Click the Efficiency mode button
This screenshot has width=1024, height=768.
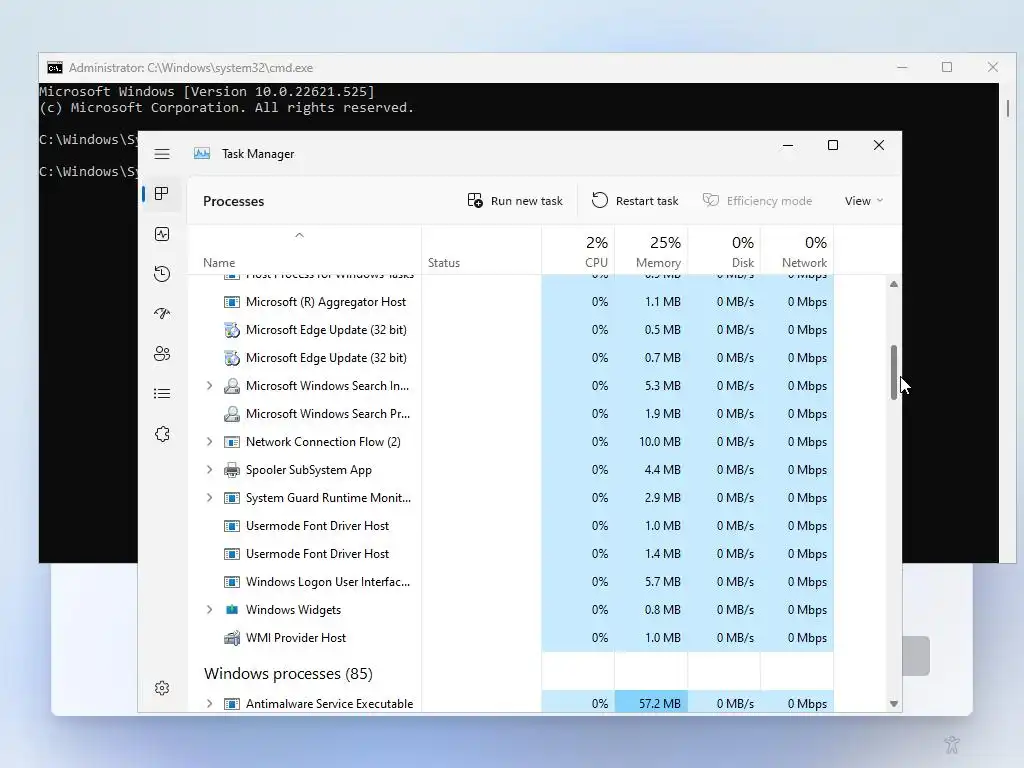[x=757, y=200]
